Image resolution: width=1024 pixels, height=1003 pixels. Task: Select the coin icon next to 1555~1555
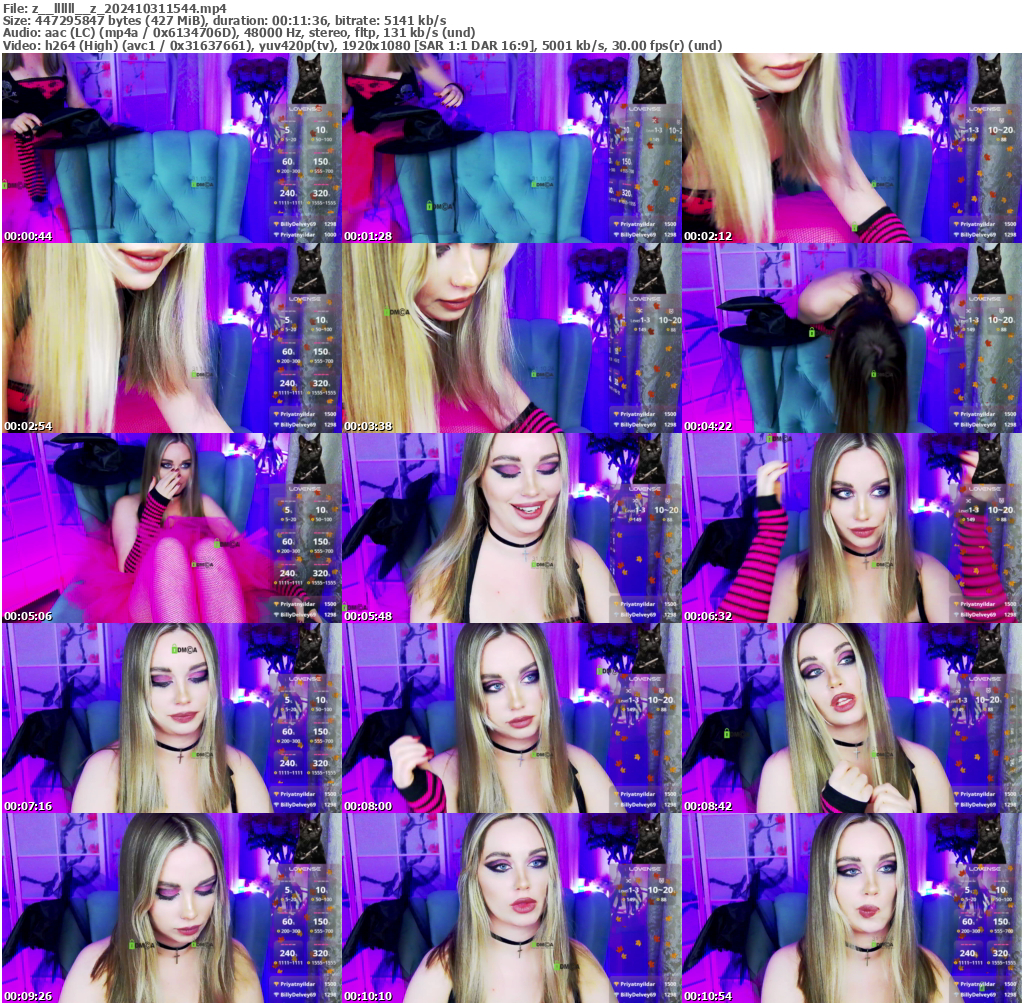click(308, 203)
